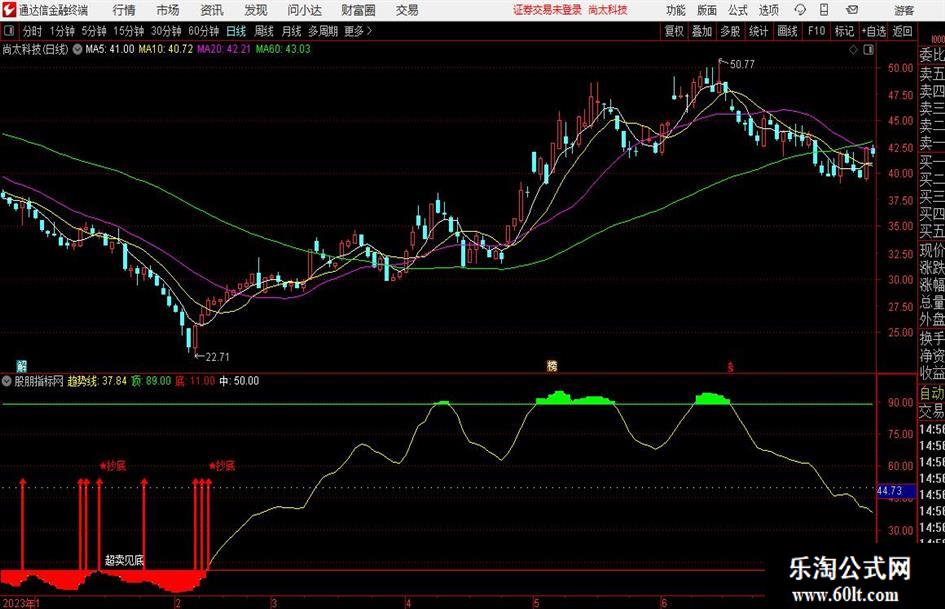This screenshot has width=945, height=609.
Task: Open the 发现 menu
Action: point(256,10)
